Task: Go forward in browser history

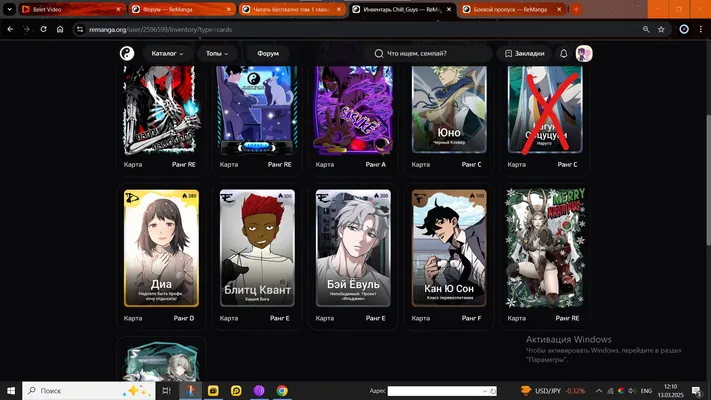Action: point(26,29)
